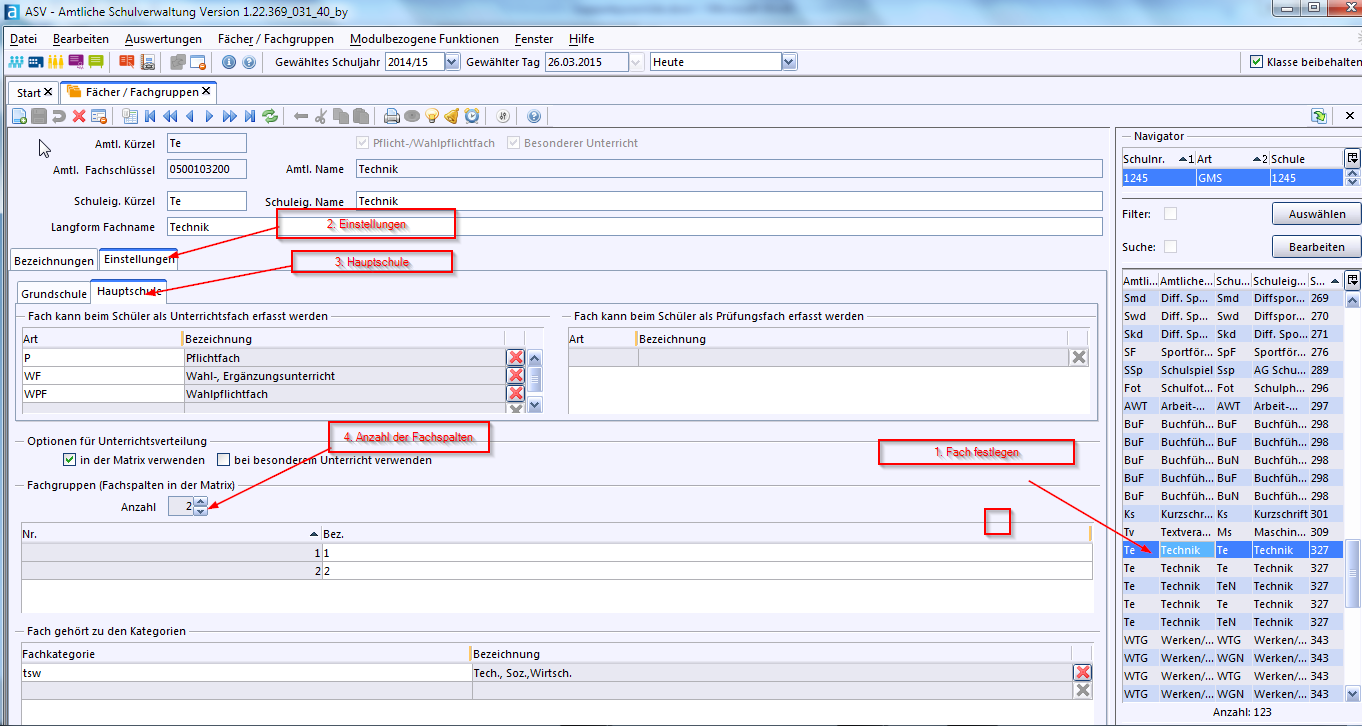
Task: Click the red X delete icon in the toolbar
Action: [79, 116]
